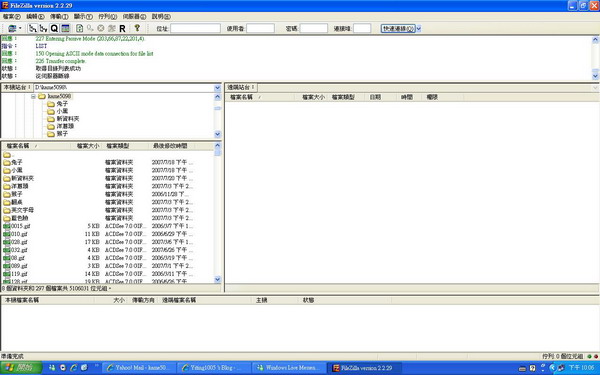Open the 伺服器(S) menu

(134, 16)
